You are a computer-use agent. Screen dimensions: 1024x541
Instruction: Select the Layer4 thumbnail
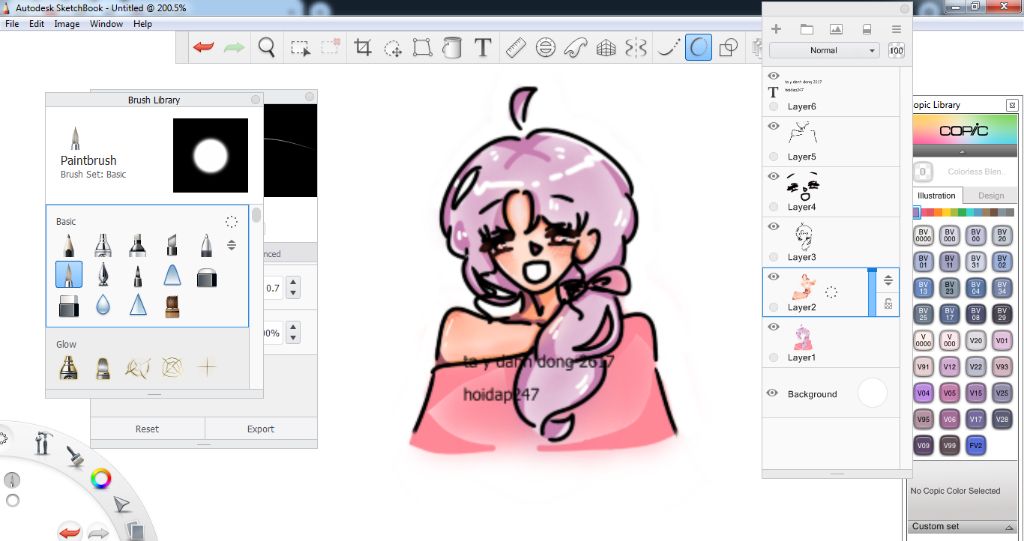[803, 186]
